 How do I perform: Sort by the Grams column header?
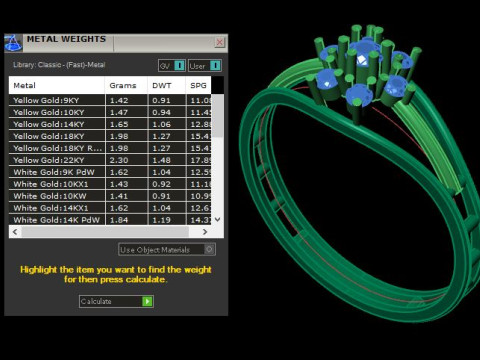tap(126, 85)
